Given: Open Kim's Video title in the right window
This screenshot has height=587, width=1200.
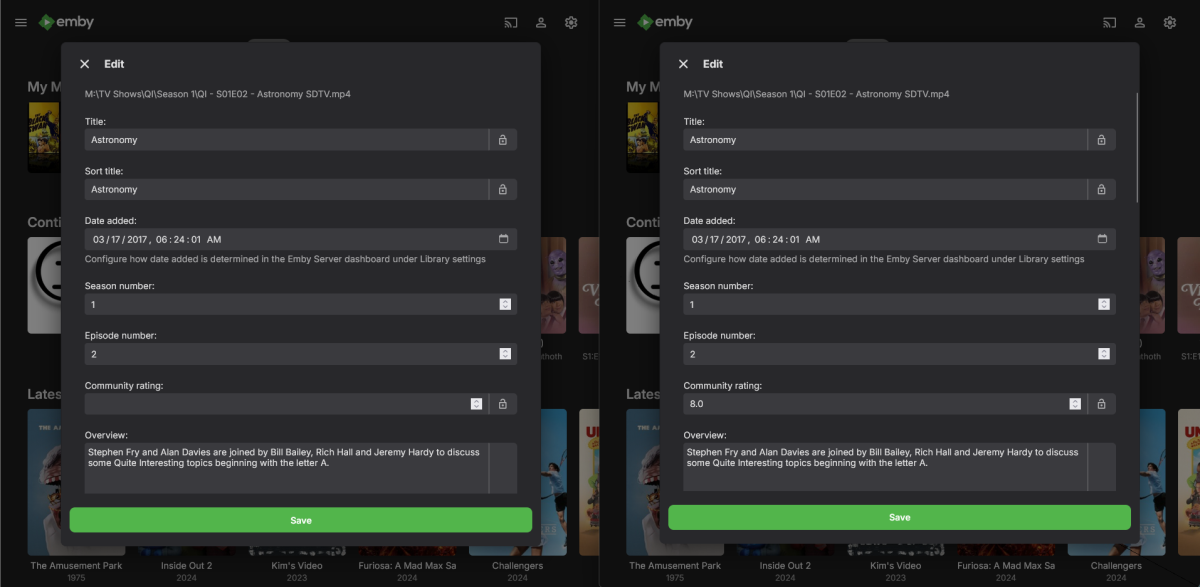Looking at the screenshot, I should coord(895,566).
